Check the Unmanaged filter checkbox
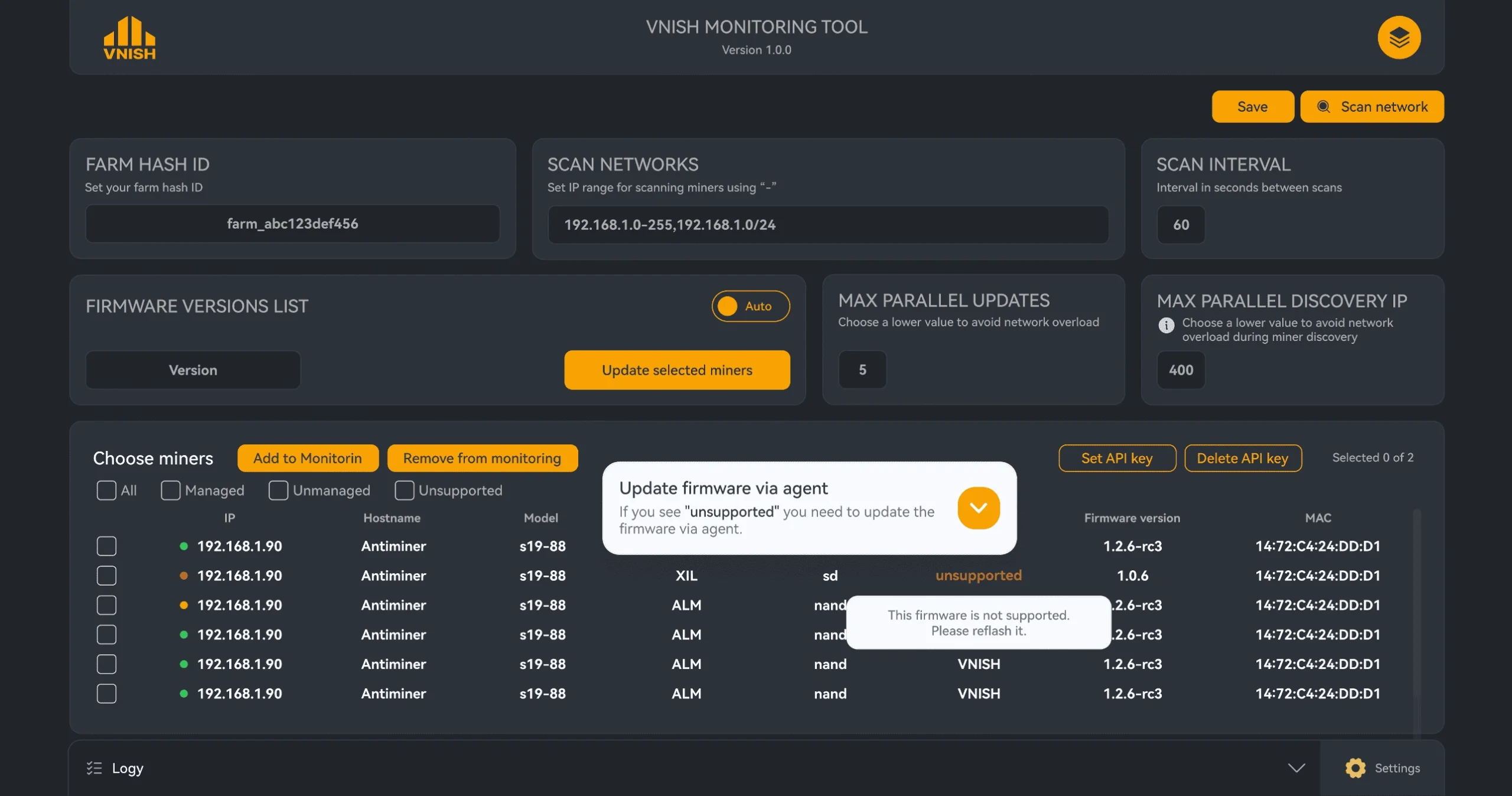Viewport: 1512px width, 796px height. [x=278, y=490]
